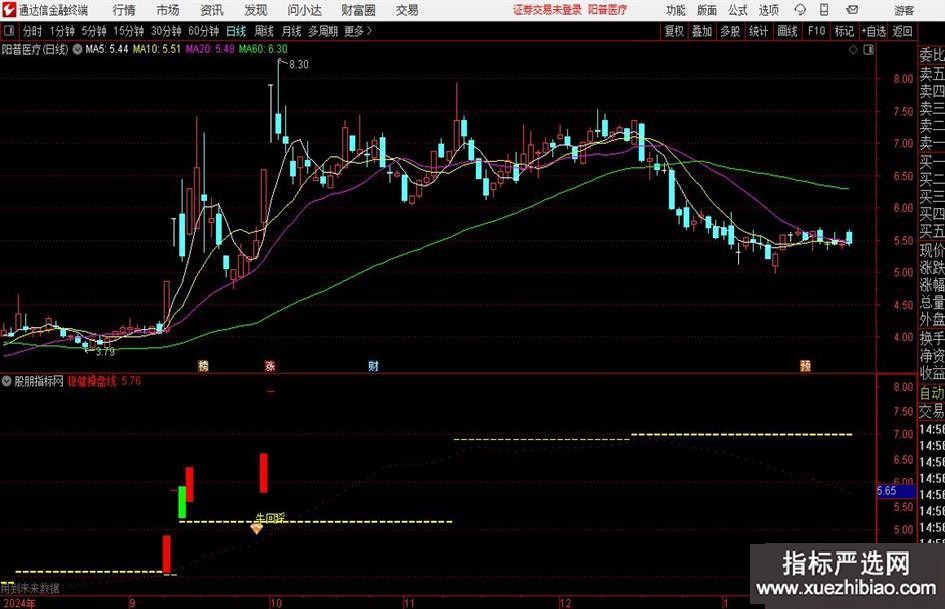Click the 阳普医疗 stock name in title bar

coord(608,10)
